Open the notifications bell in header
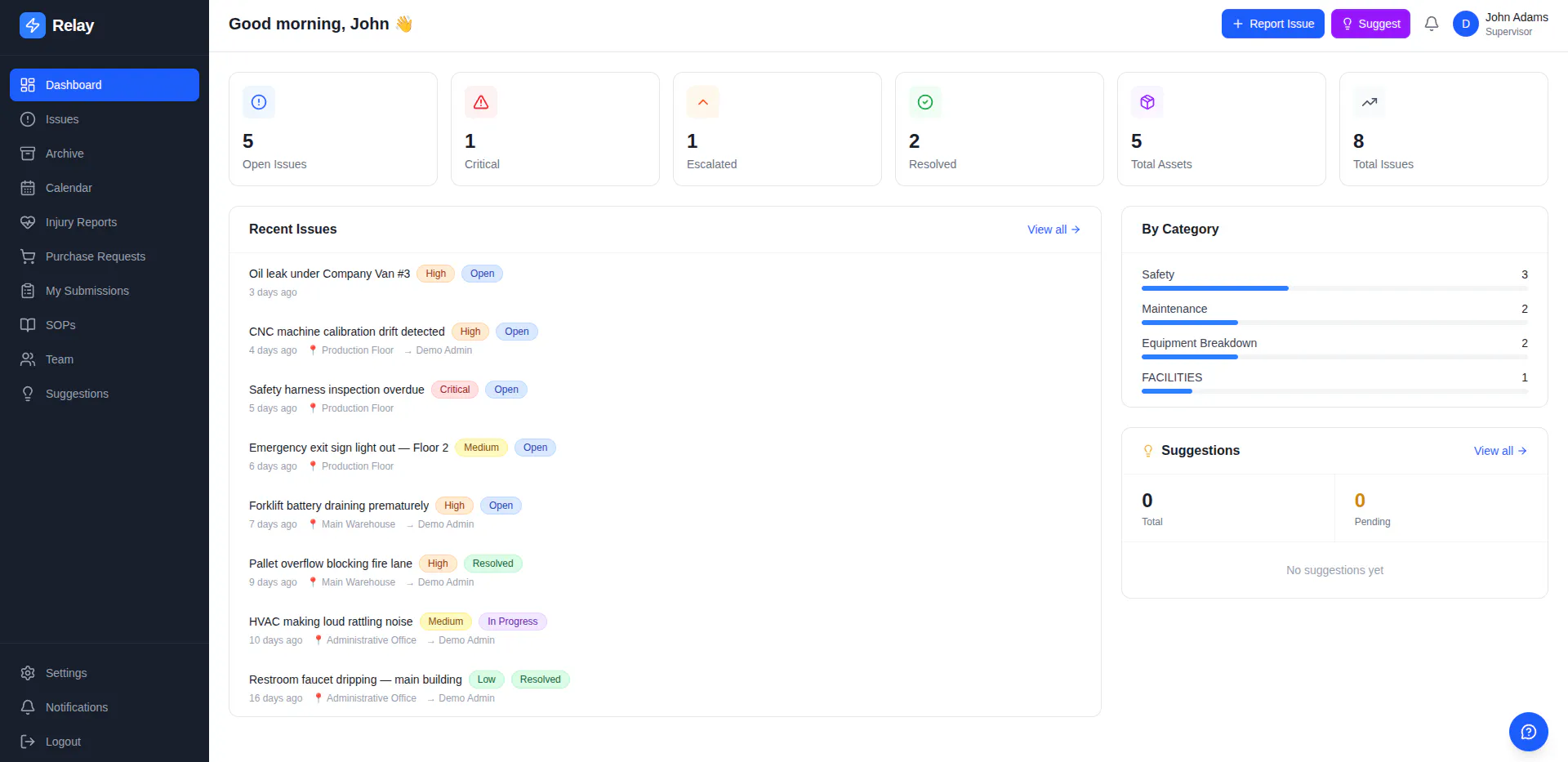The width and height of the screenshot is (1568, 762). [1432, 24]
